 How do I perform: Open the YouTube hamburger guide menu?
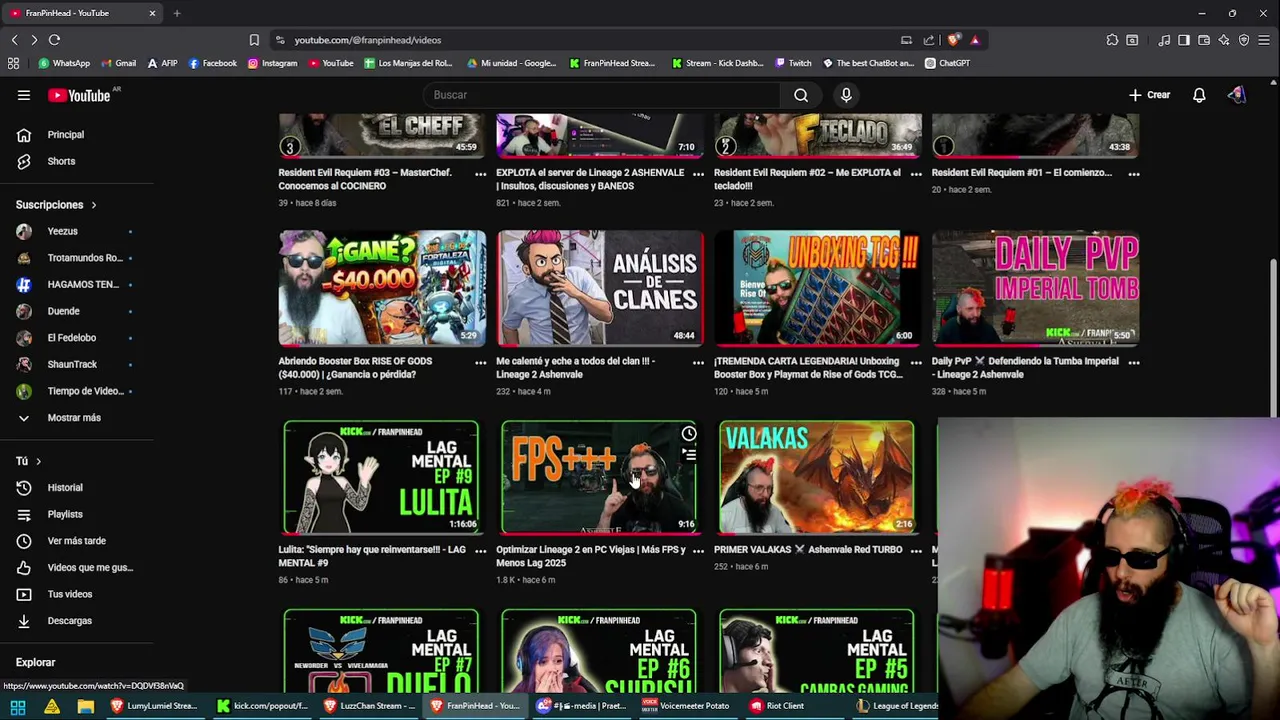(x=24, y=95)
